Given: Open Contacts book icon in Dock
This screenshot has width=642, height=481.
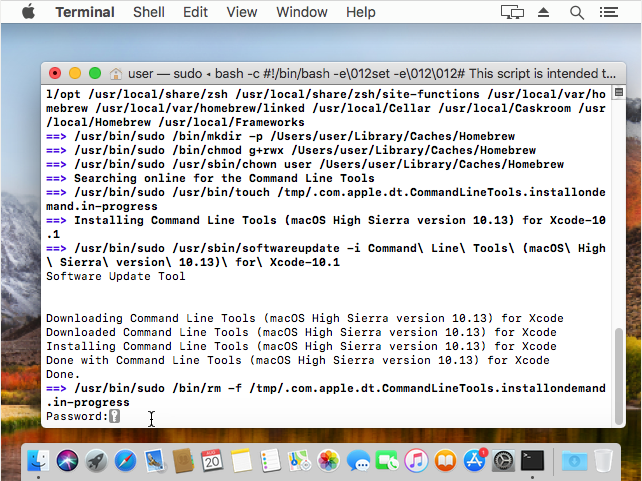Looking at the screenshot, I should point(183,461).
